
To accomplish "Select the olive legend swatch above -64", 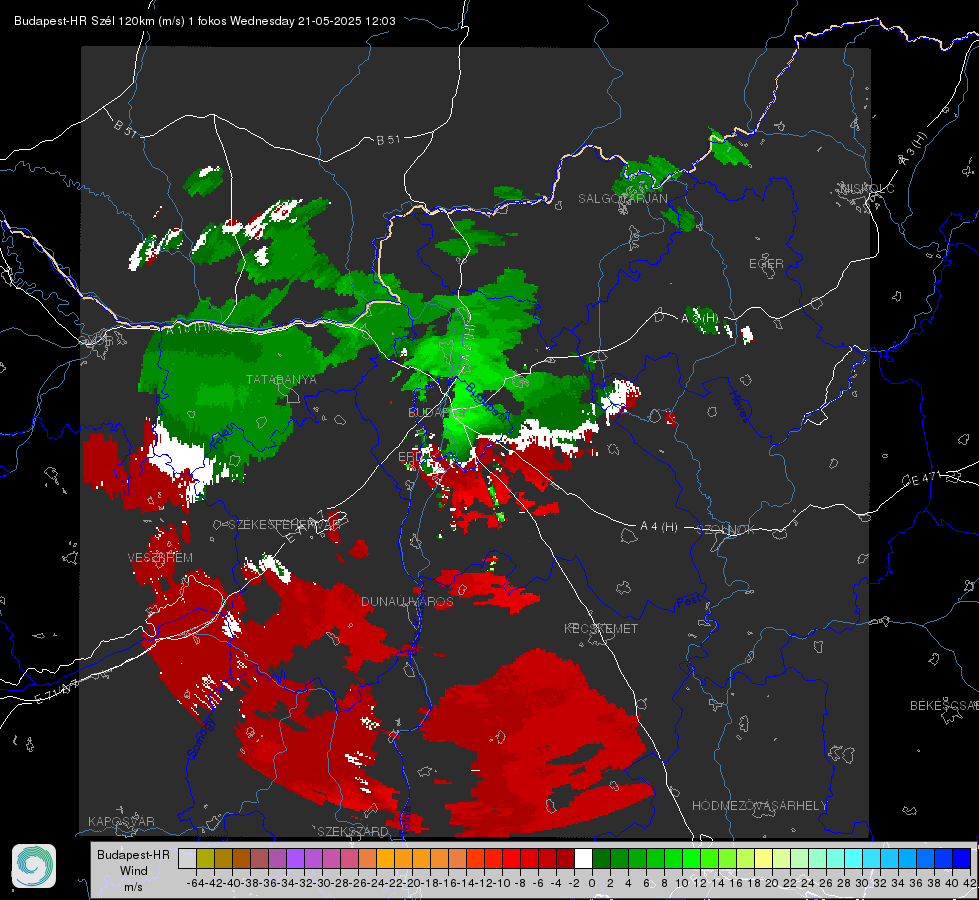I will [x=205, y=859].
